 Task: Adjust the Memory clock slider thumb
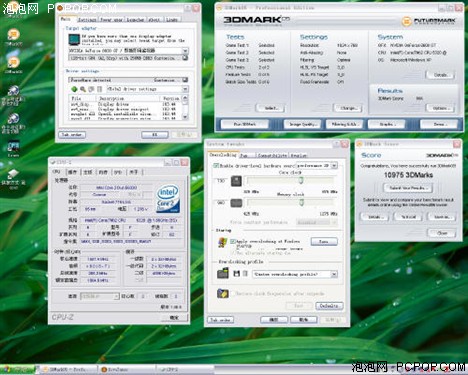(x=301, y=203)
